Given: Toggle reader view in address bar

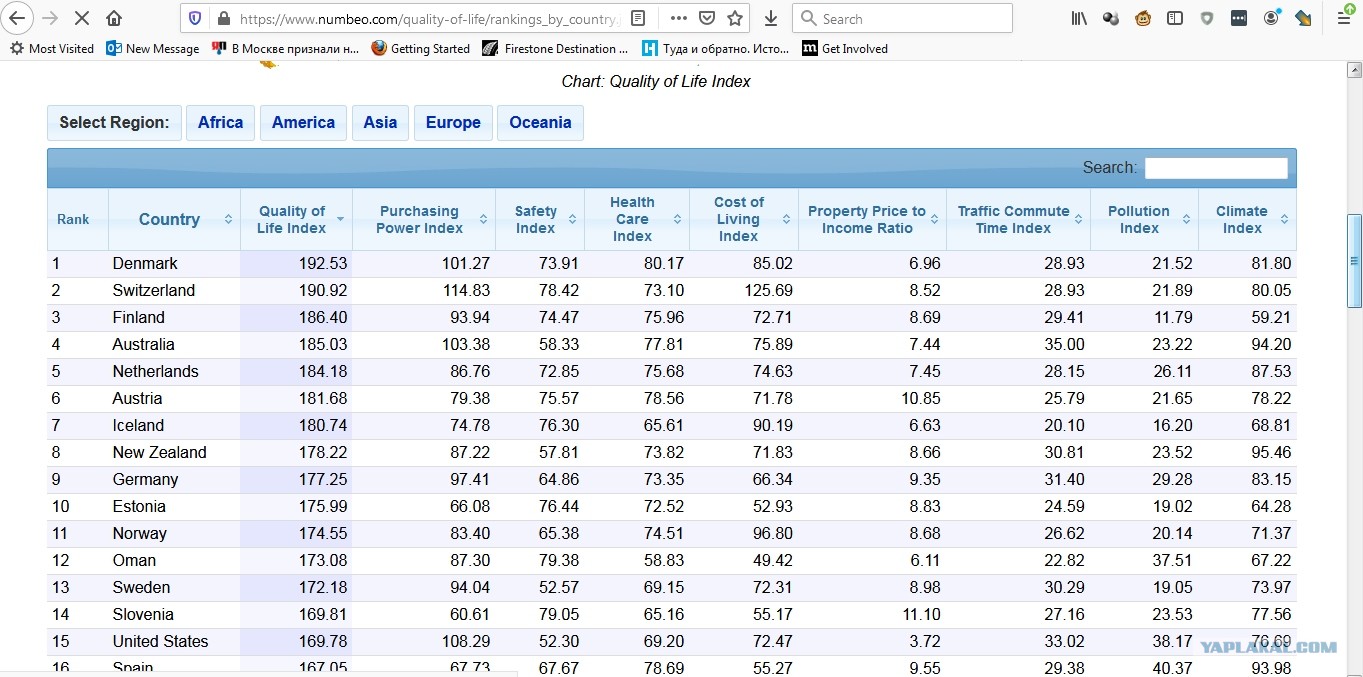Looking at the screenshot, I should 638,18.
